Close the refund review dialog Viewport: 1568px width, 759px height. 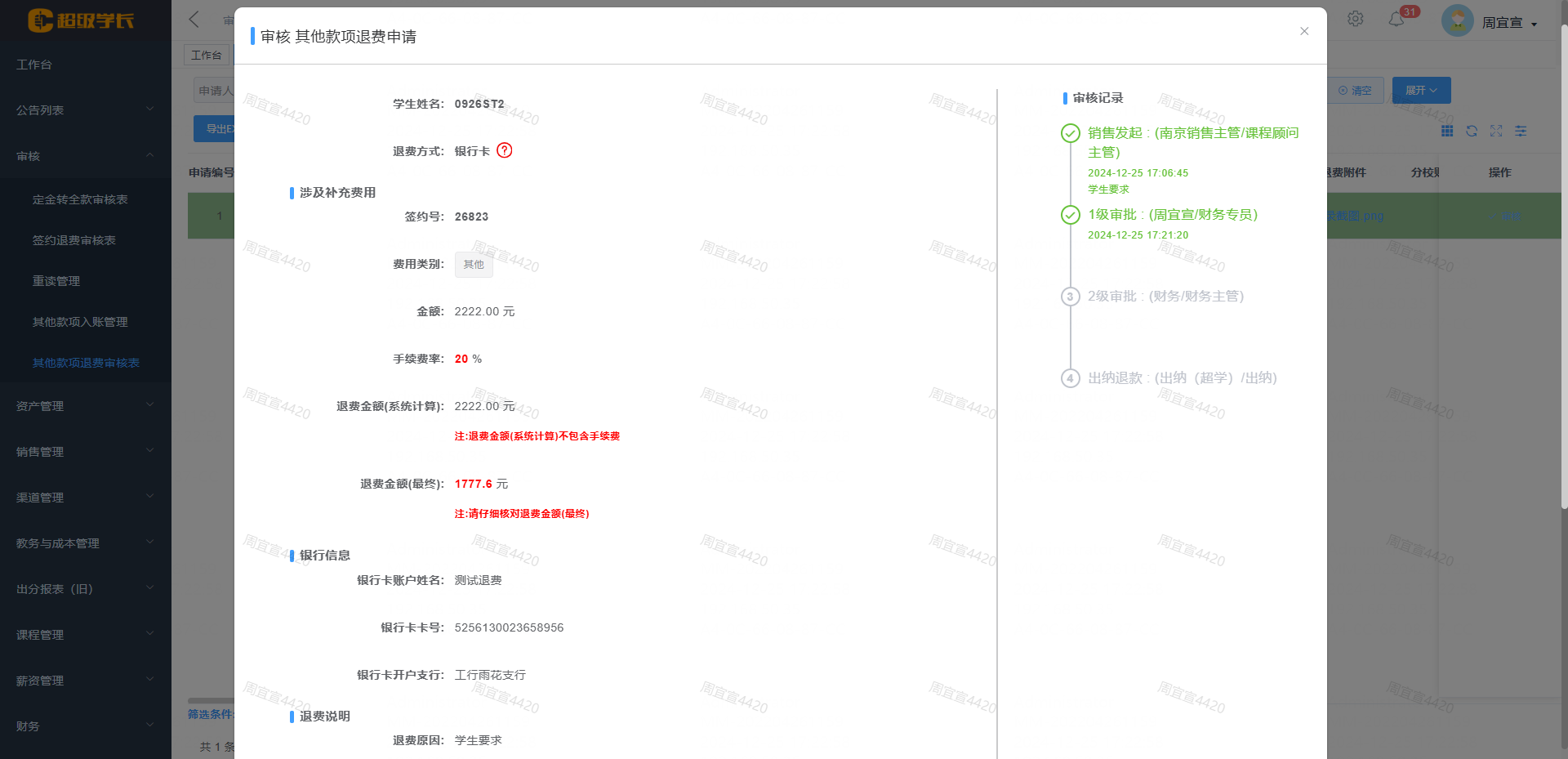click(1304, 31)
